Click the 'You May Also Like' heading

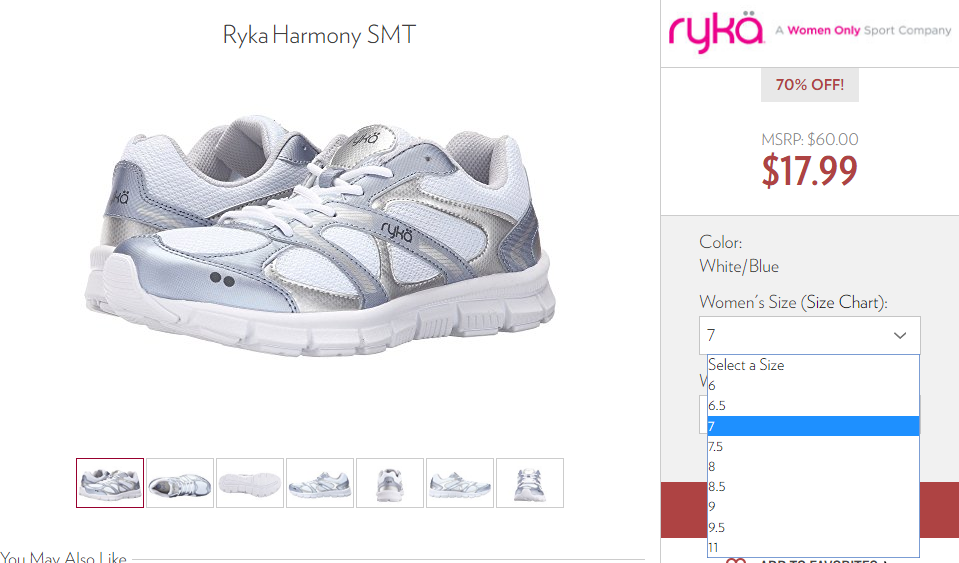[63, 557]
